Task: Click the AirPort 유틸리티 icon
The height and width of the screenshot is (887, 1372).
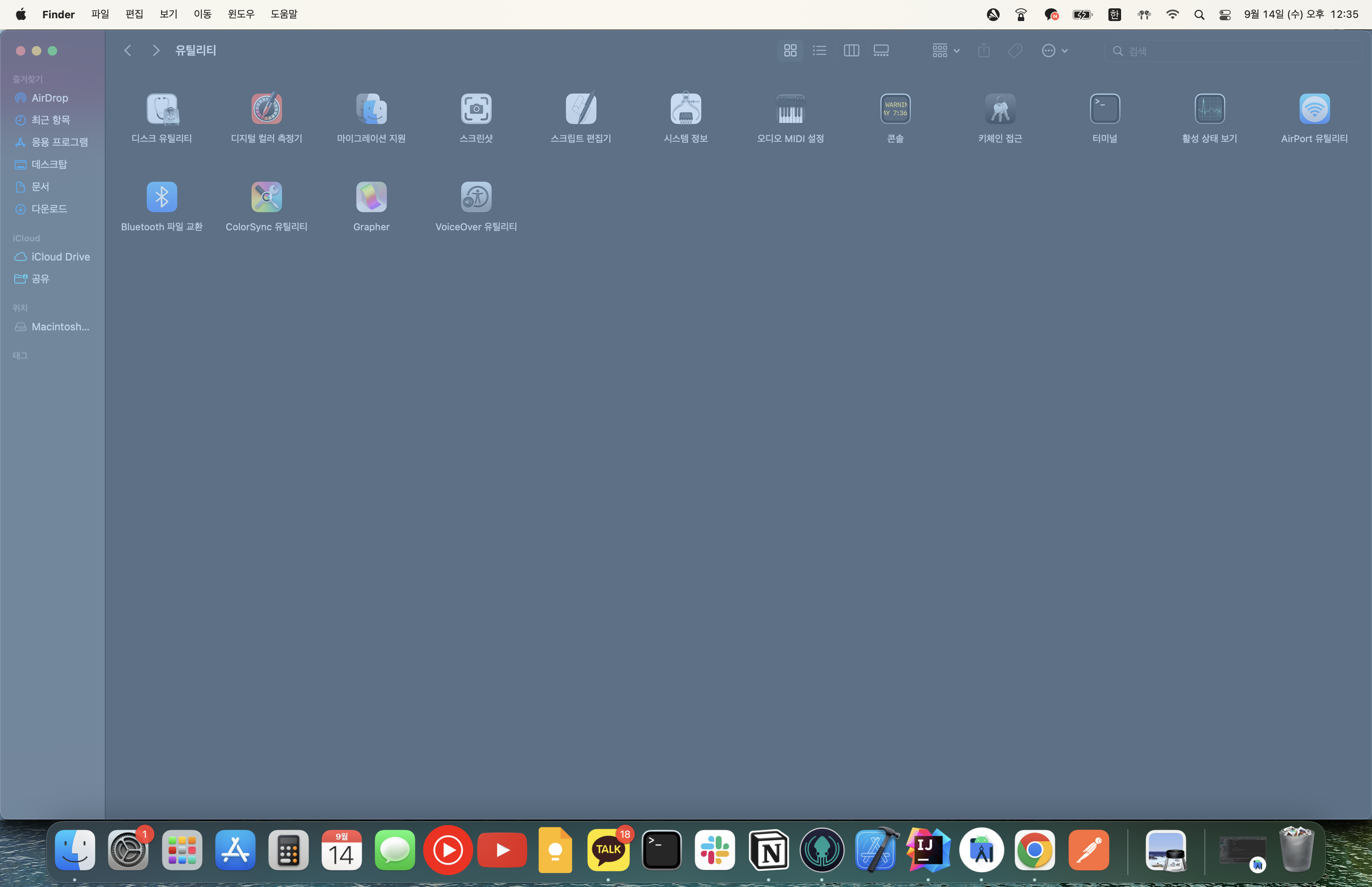Action: 1314,109
